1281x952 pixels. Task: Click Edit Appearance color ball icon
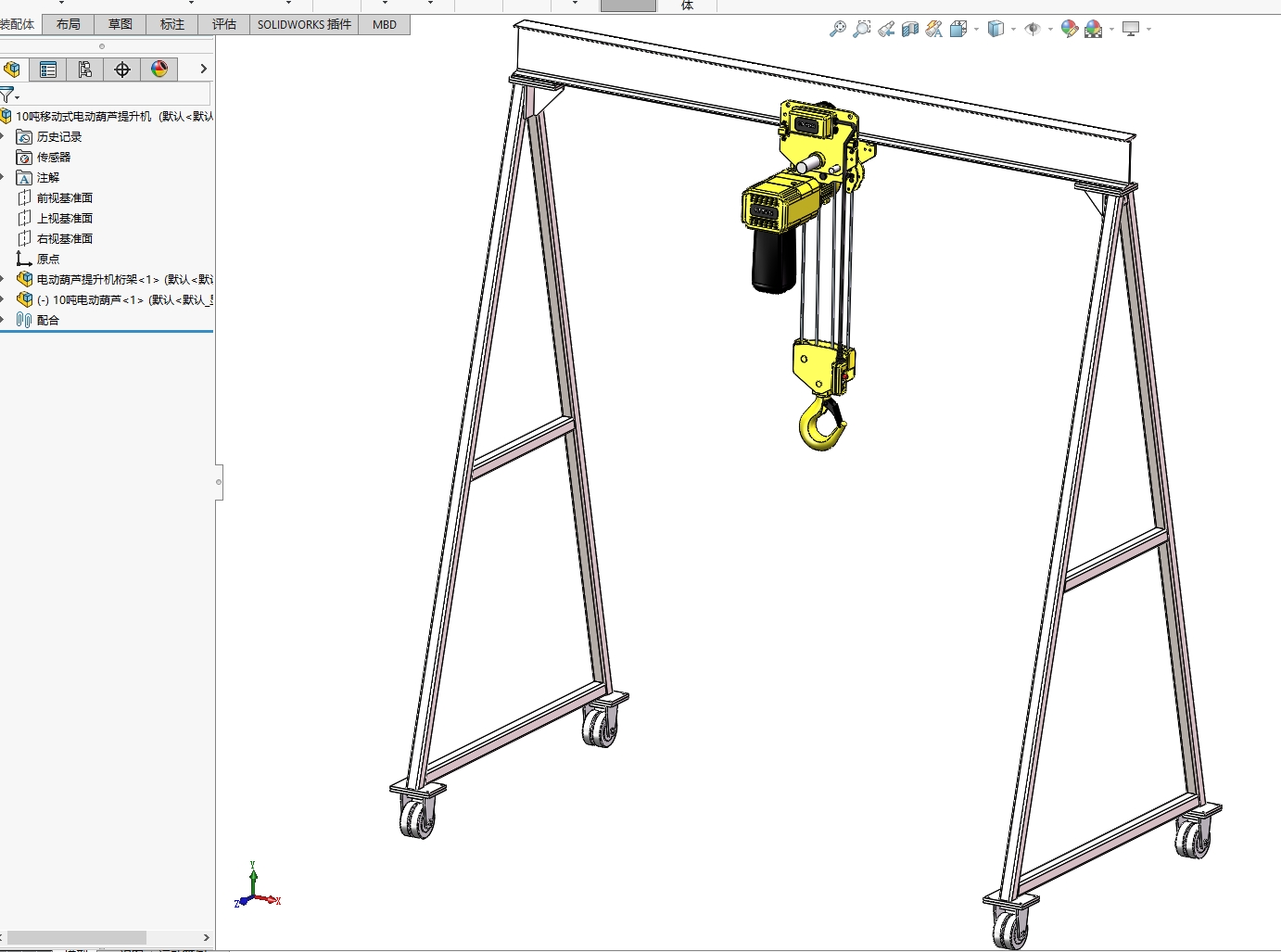click(x=1070, y=29)
